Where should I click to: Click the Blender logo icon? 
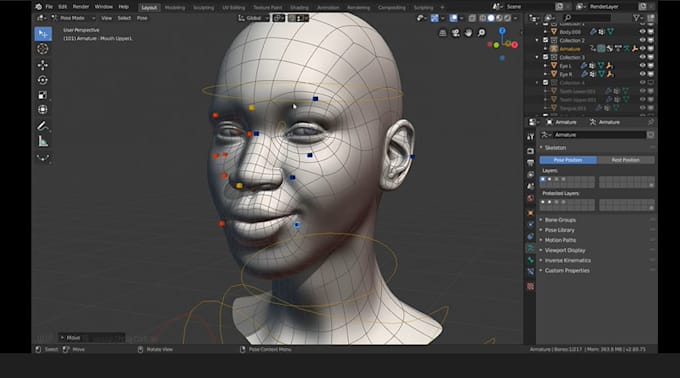tap(39, 7)
